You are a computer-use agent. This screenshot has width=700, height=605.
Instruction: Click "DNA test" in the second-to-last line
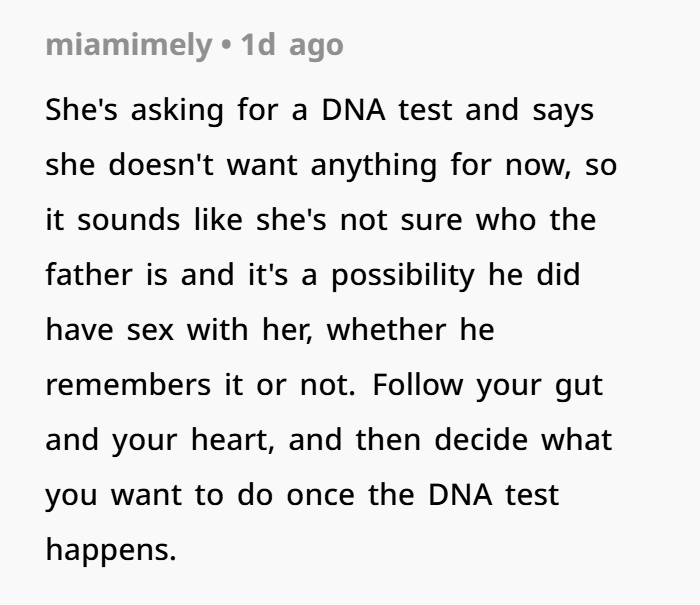tap(493, 495)
